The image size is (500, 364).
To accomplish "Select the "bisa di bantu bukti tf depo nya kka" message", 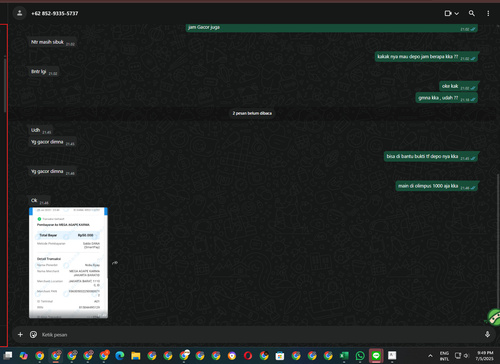I will tap(431, 156).
